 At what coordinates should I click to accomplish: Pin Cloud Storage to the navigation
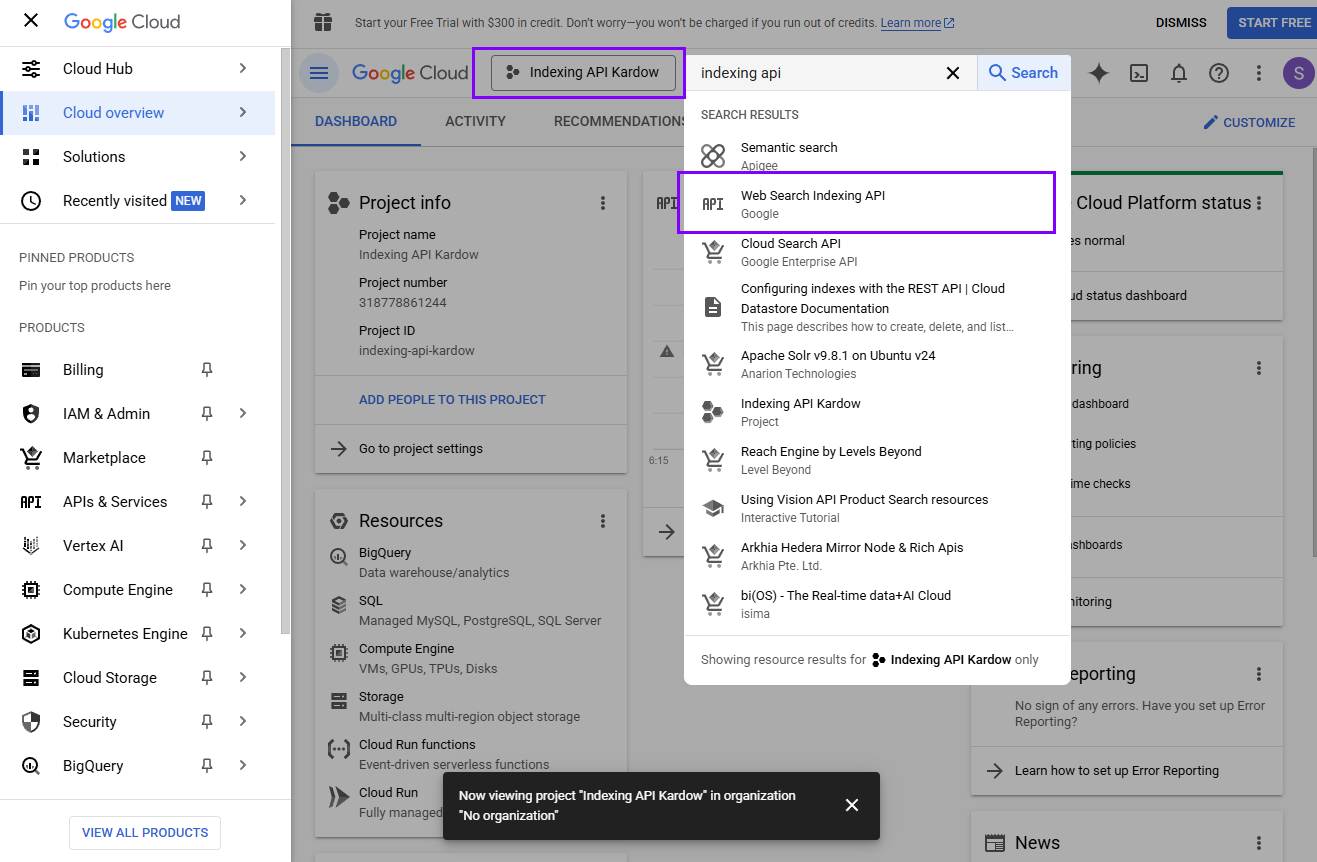pos(206,677)
